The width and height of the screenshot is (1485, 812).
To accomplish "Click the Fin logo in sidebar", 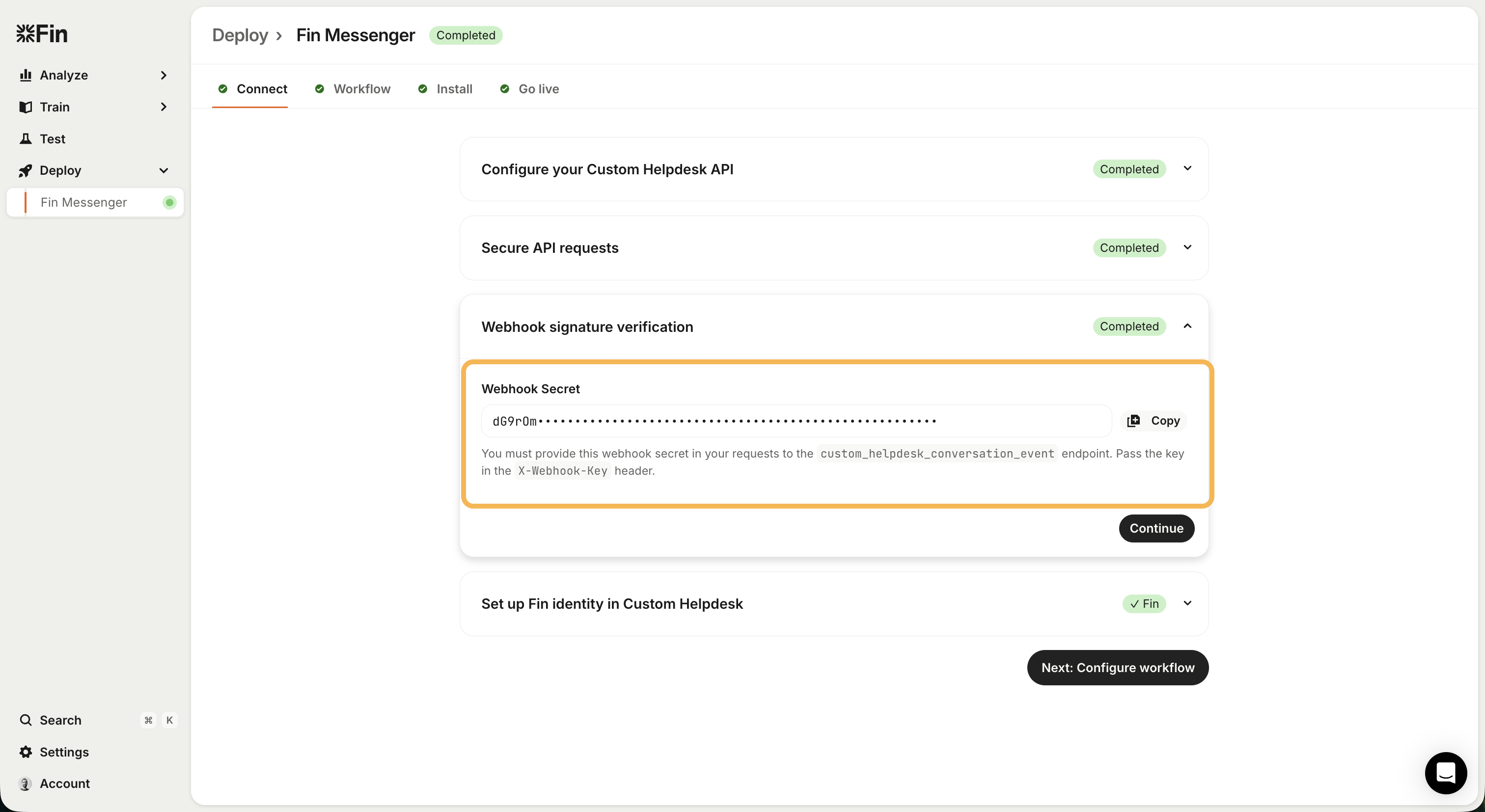I will 42,33.
